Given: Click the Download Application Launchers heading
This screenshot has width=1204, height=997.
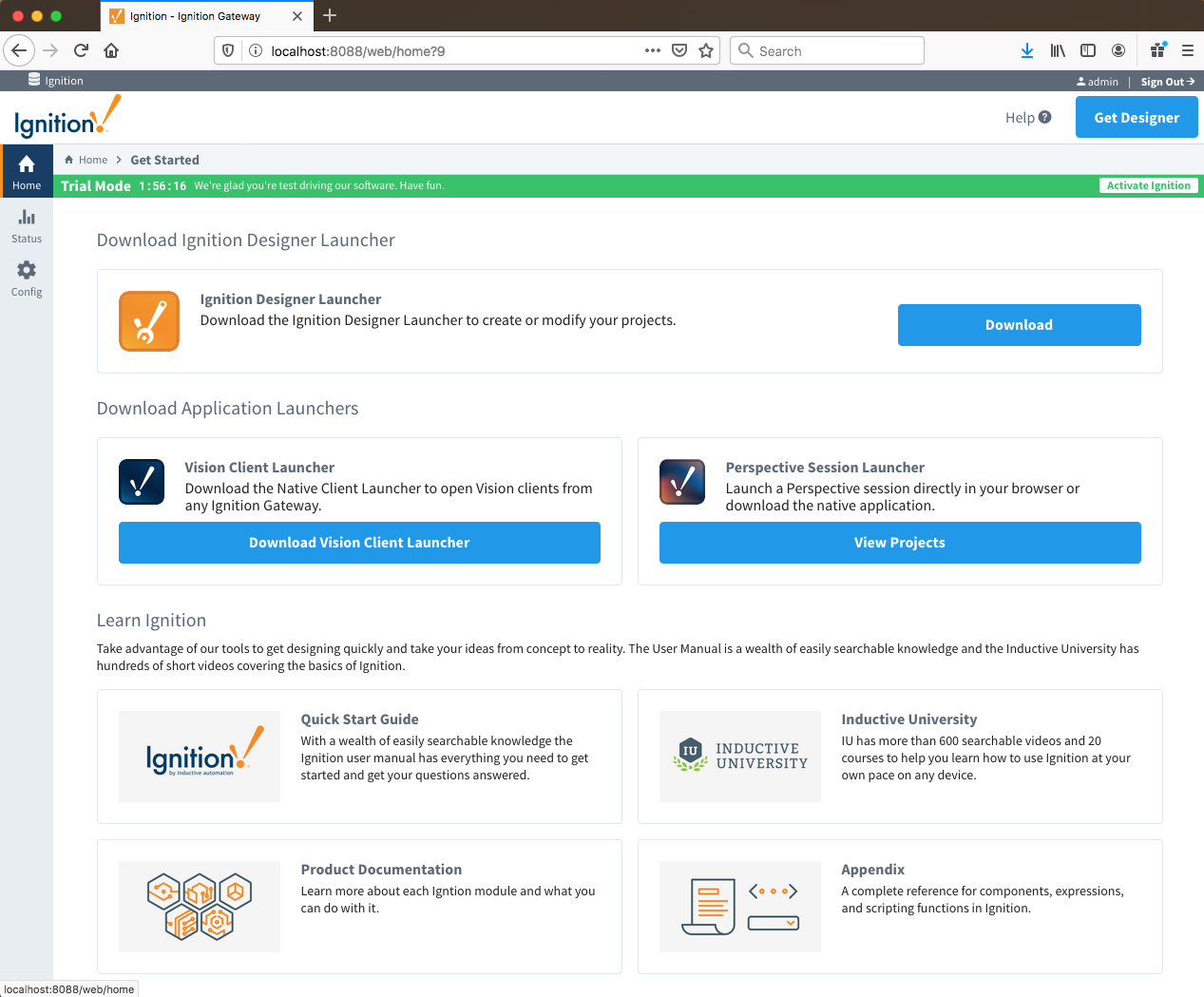Looking at the screenshot, I should click(x=227, y=409).
